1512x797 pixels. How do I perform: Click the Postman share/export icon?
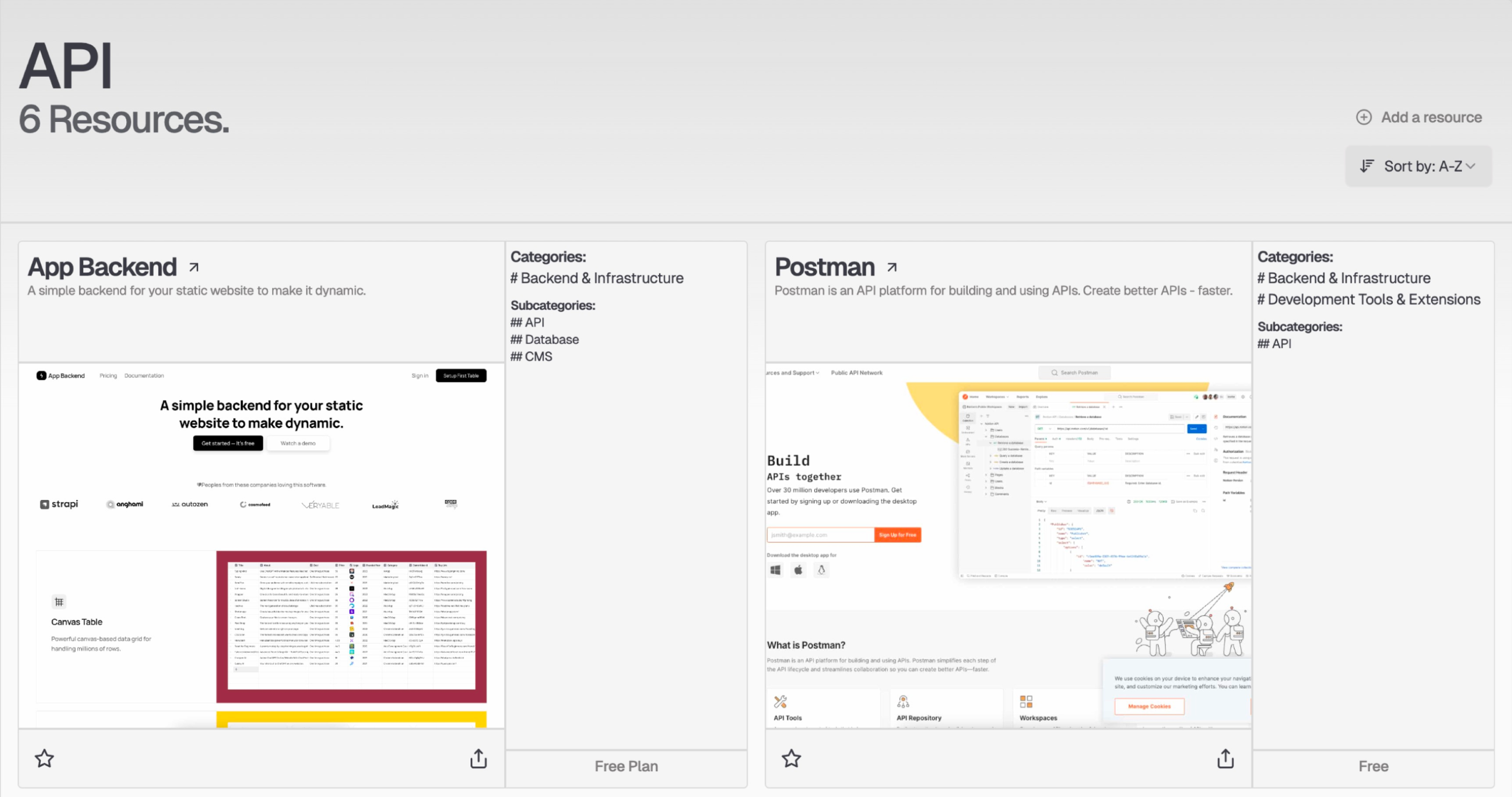[1225, 758]
